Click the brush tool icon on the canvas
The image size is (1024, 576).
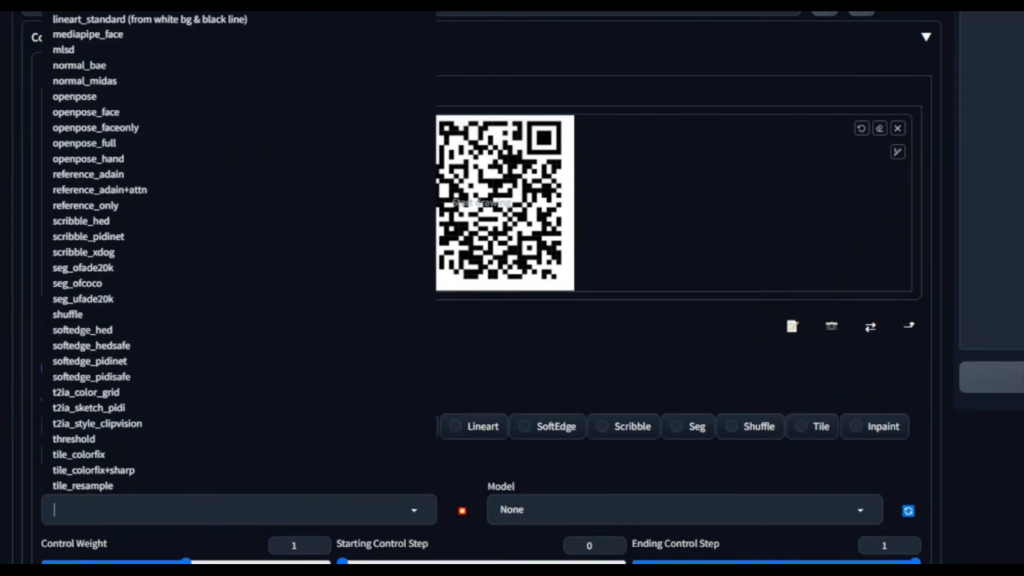pyautogui.click(x=898, y=152)
